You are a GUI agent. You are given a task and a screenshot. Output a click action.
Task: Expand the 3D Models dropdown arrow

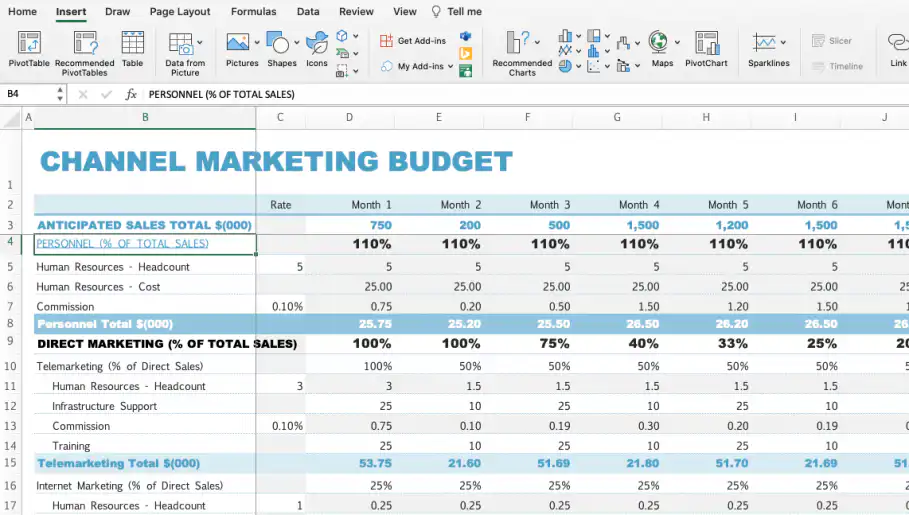click(355, 36)
